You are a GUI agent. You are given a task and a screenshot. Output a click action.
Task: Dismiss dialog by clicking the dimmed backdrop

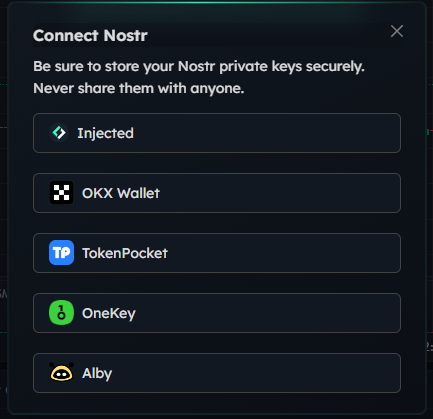point(3,200)
